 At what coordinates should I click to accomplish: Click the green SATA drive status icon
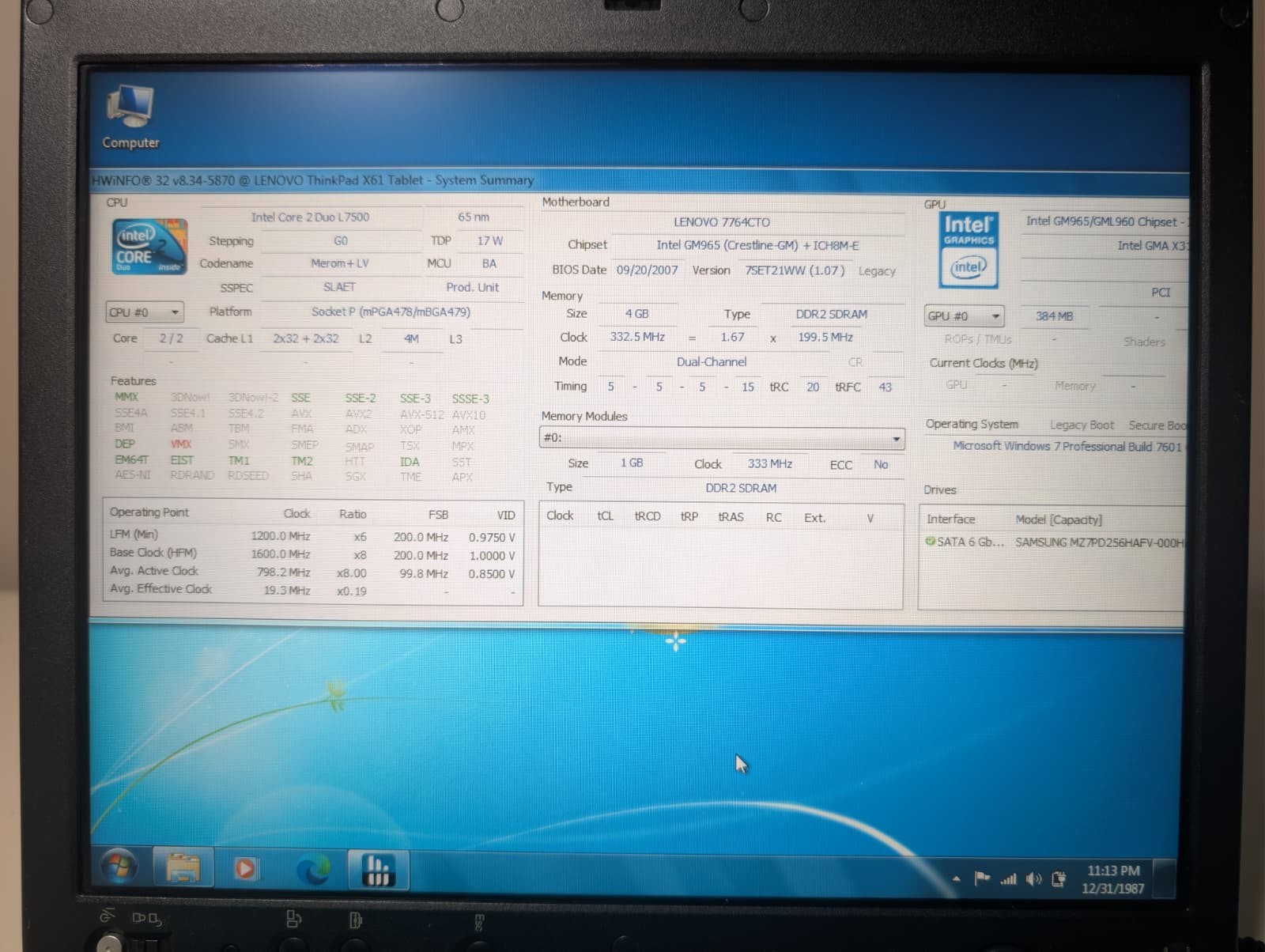931,542
